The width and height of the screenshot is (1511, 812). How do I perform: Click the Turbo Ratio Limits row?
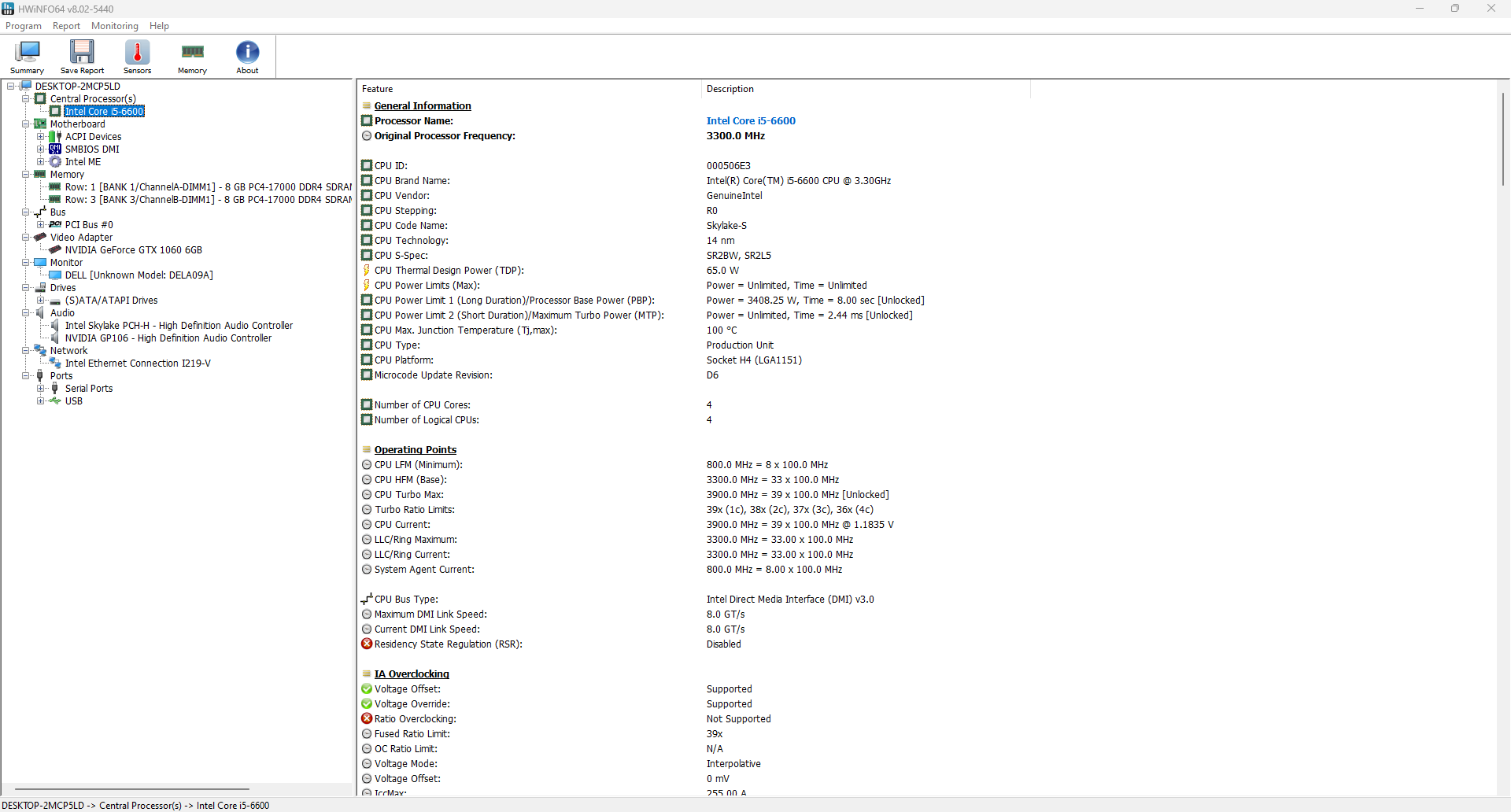[x=693, y=509]
